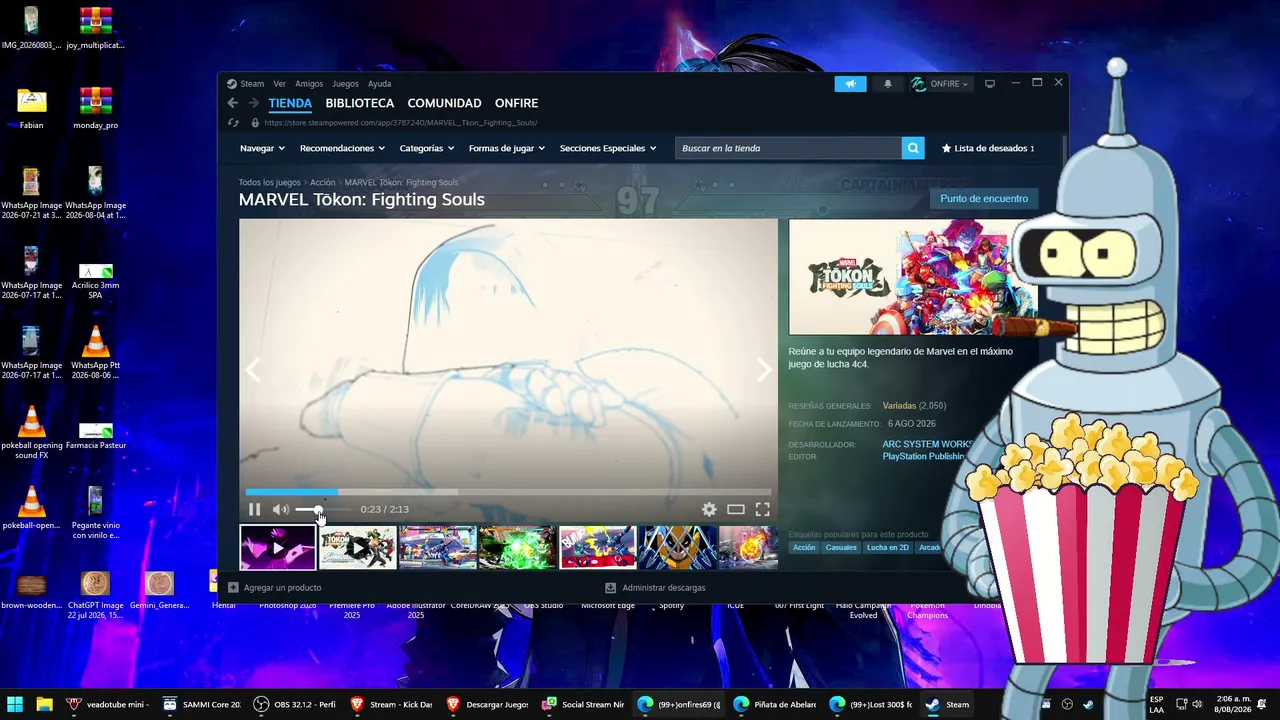
Task: Open Lista de deseados
Action: point(988,148)
